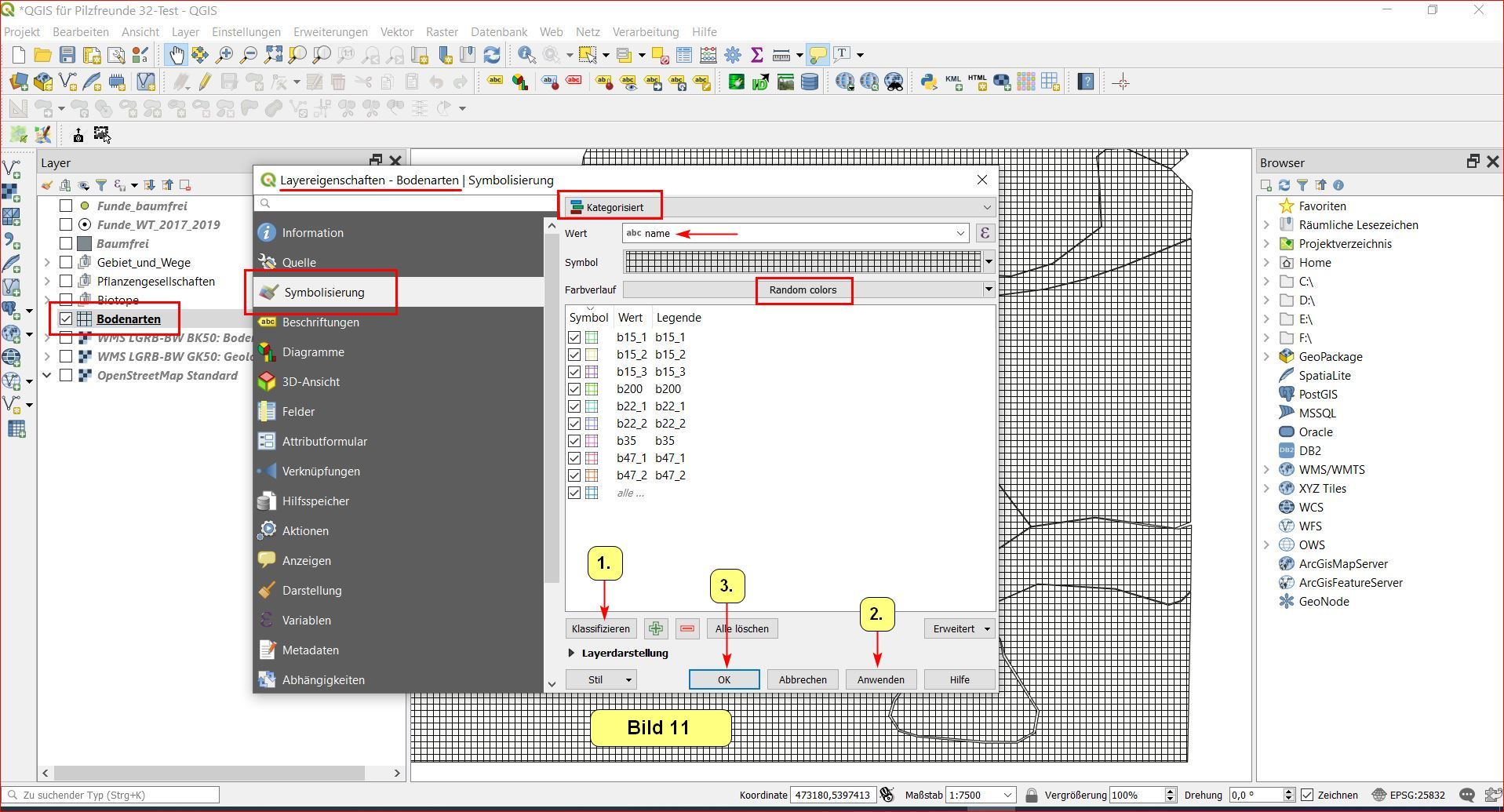Open the expression editor epsilon button
This screenshot has height=812, width=1504.
tap(984, 233)
